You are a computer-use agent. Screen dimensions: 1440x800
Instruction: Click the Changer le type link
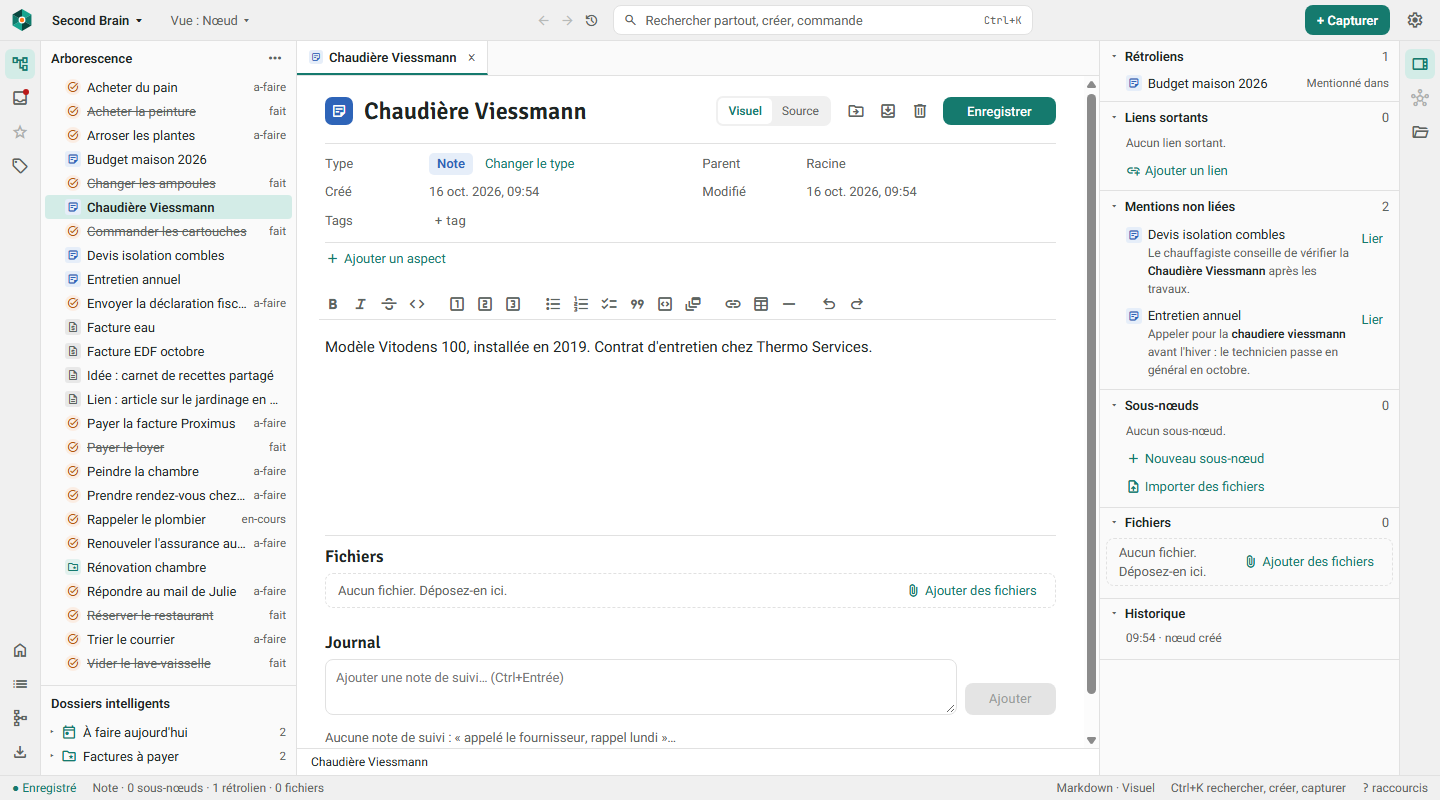point(529,164)
